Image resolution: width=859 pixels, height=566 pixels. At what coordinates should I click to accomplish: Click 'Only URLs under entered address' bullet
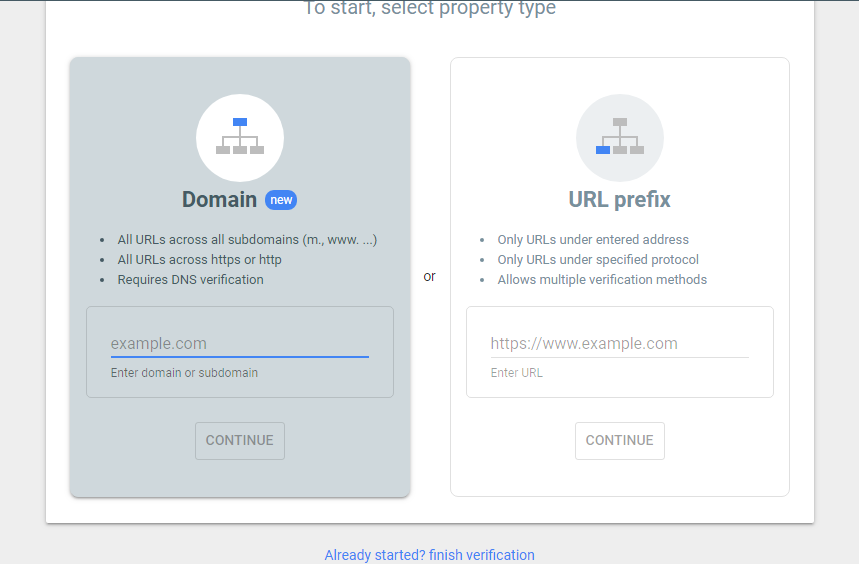593,239
